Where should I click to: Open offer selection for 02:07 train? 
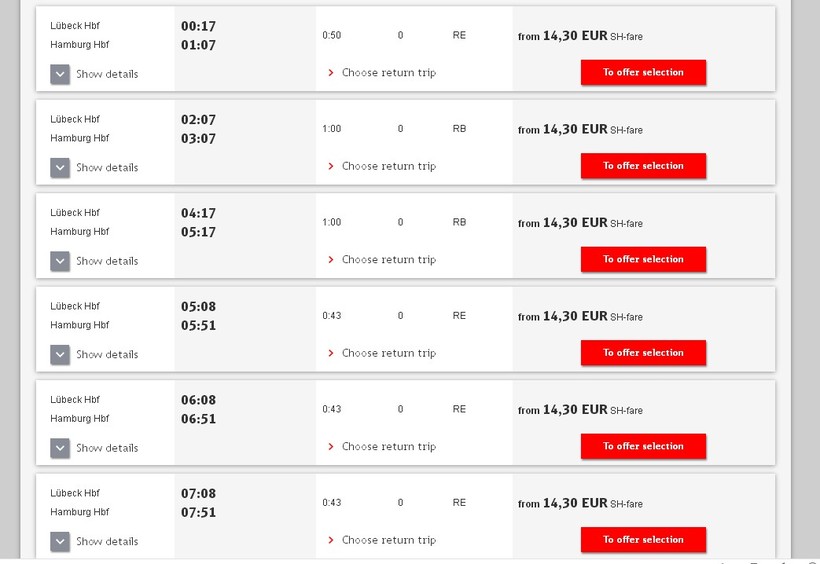pyautogui.click(x=643, y=166)
